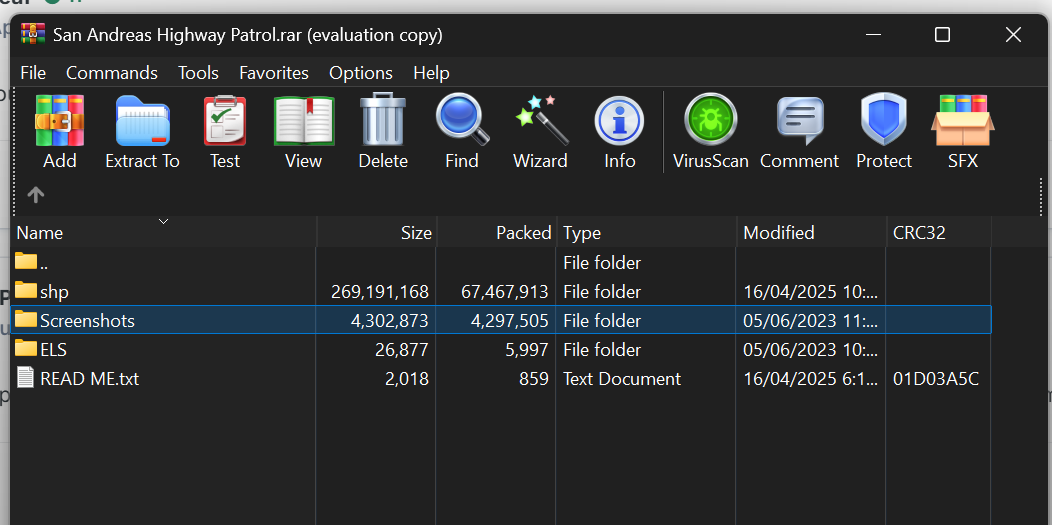Open the File menu
This screenshot has height=525, width=1052.
click(33, 73)
